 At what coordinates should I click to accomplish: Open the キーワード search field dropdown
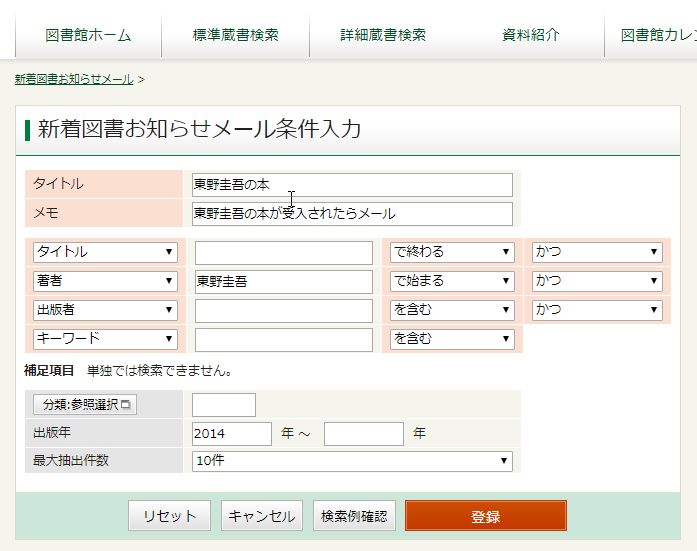point(105,339)
